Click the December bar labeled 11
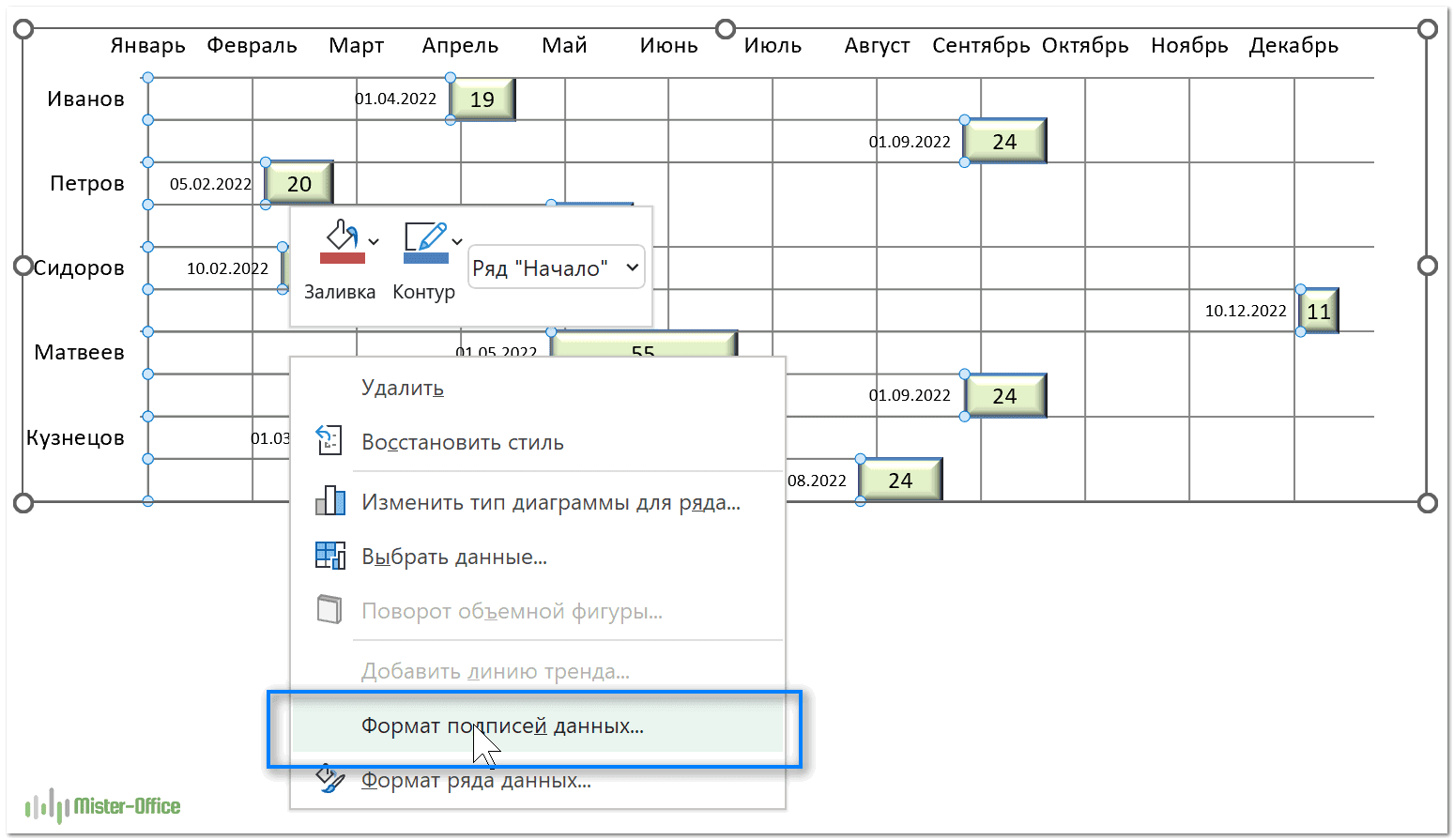Screen dimensions: 1454x840 [x=1319, y=312]
